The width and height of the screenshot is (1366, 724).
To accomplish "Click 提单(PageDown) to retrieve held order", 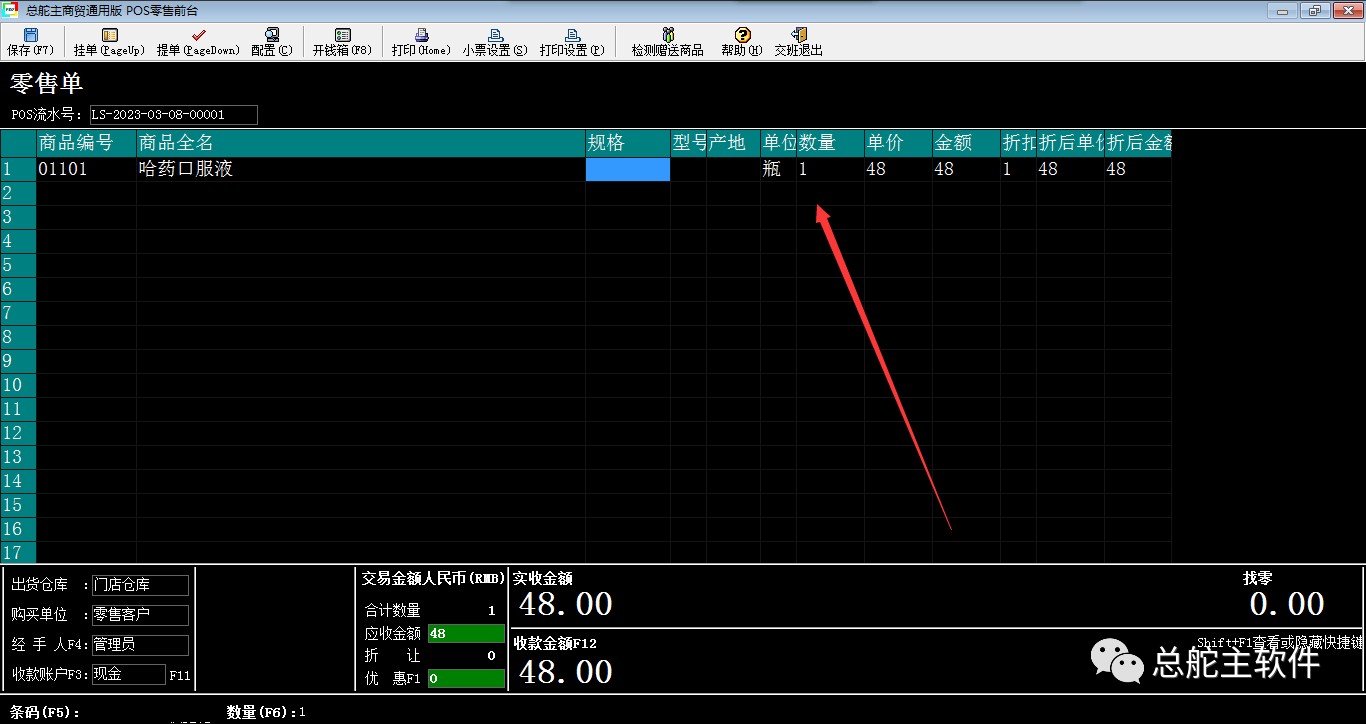I will pos(198,42).
